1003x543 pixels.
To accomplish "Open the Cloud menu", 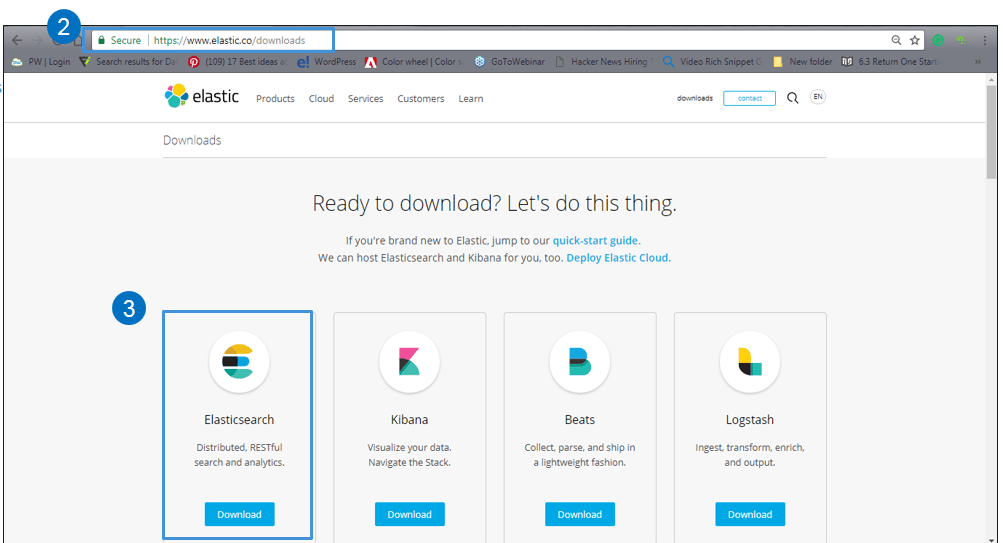I will 321,98.
